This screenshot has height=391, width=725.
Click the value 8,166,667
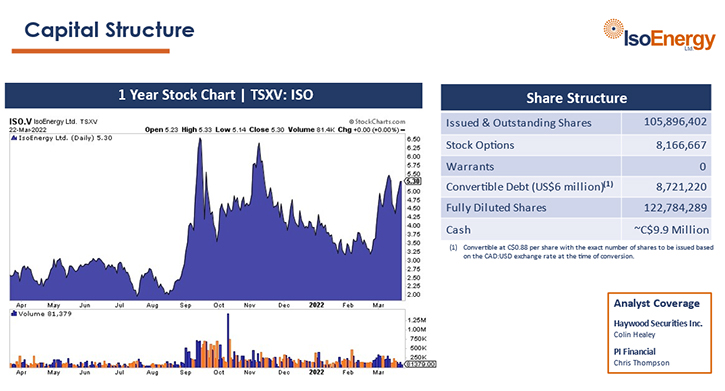coord(681,145)
